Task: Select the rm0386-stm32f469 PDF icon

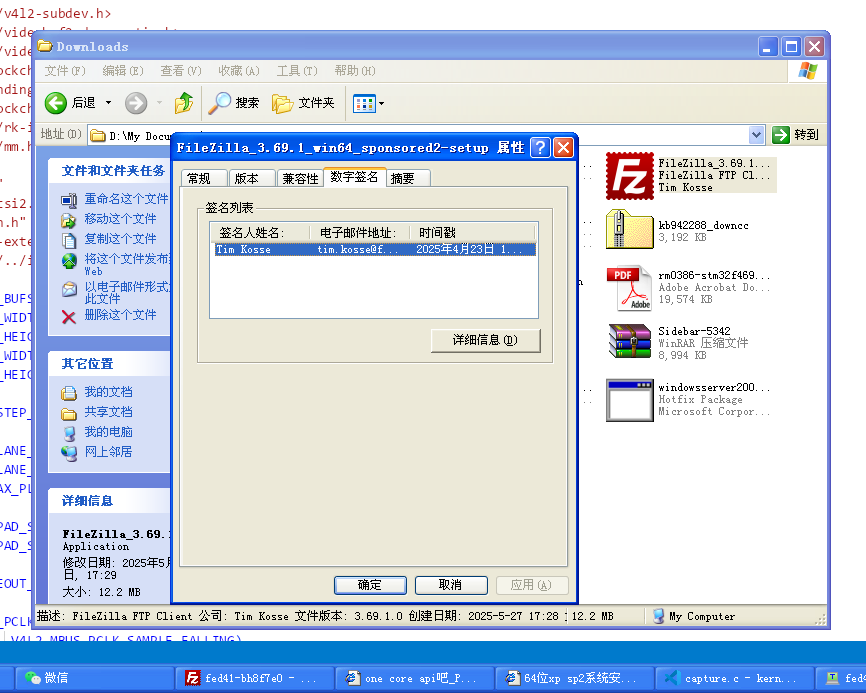Action: coord(630,288)
